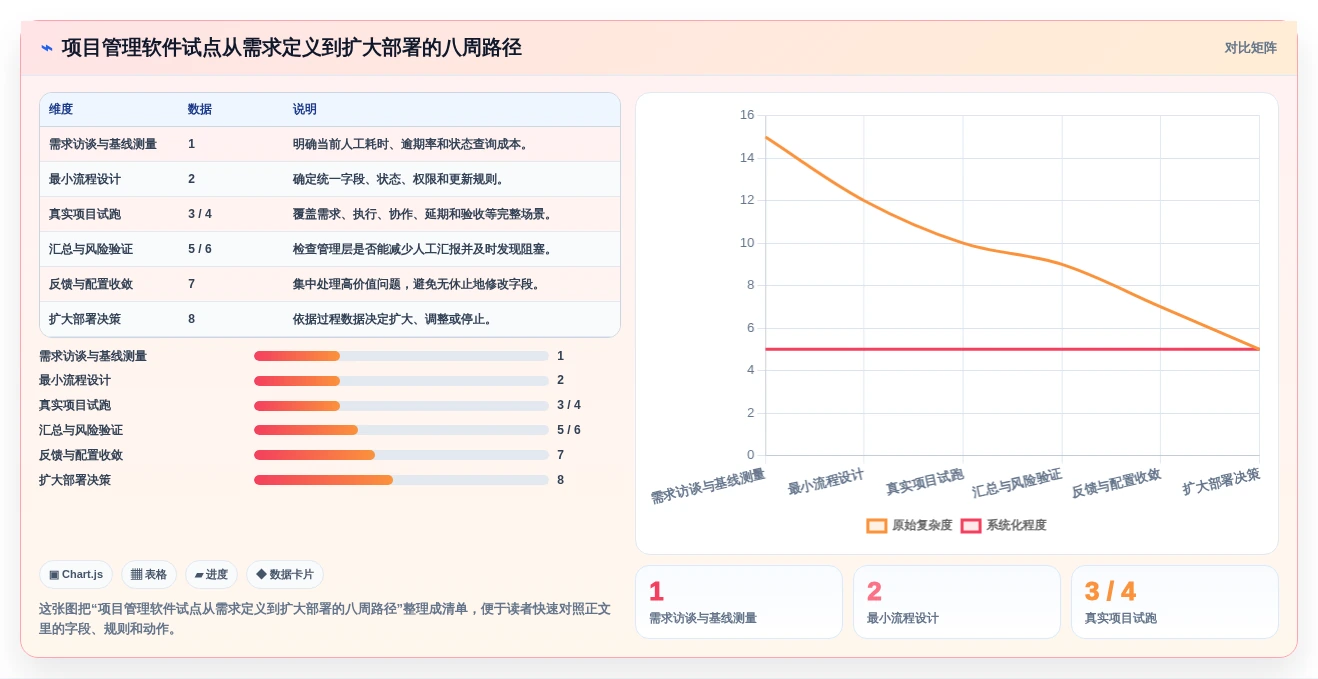Click the 需求访谈与基线测量 progress bar

[401, 356]
